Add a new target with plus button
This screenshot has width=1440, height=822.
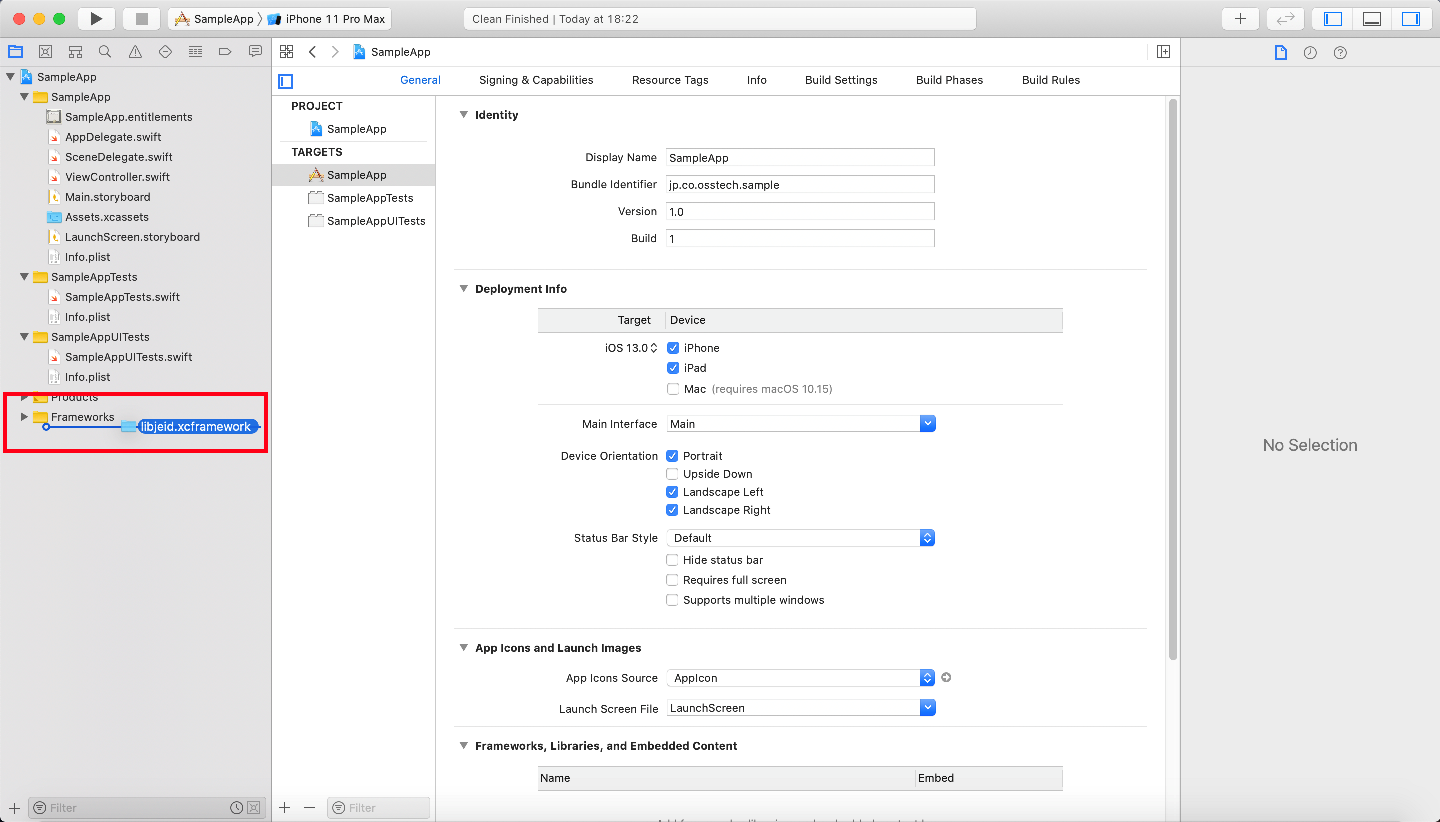(x=285, y=808)
